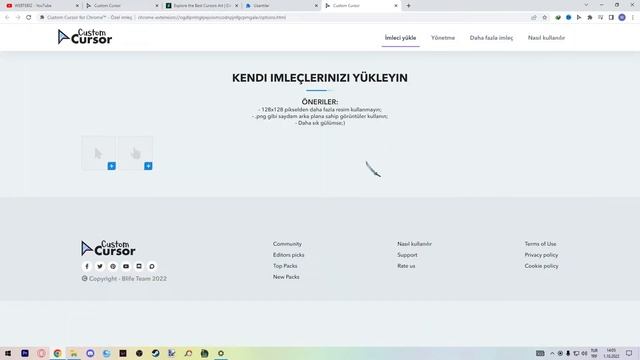The width and height of the screenshot is (640, 360).
Task: Open Terms of Use link
Action: 540,244
